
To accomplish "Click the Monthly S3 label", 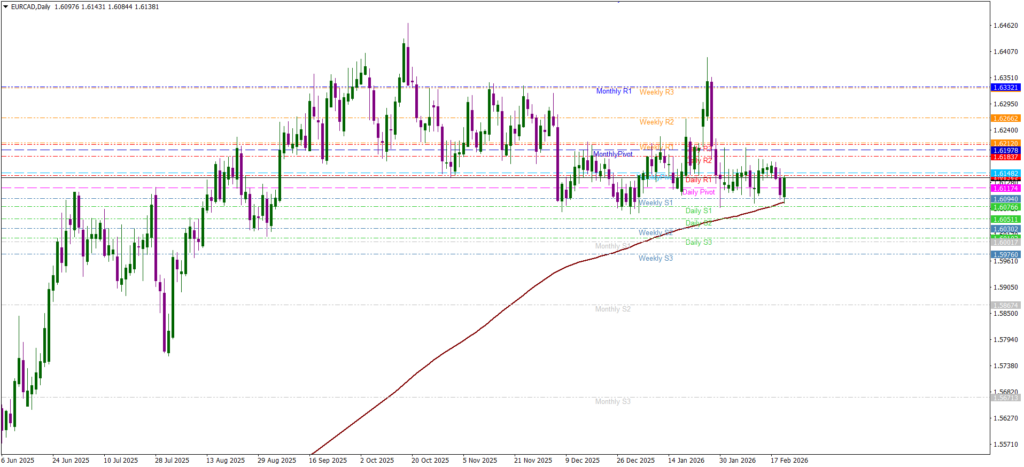I will point(612,401).
